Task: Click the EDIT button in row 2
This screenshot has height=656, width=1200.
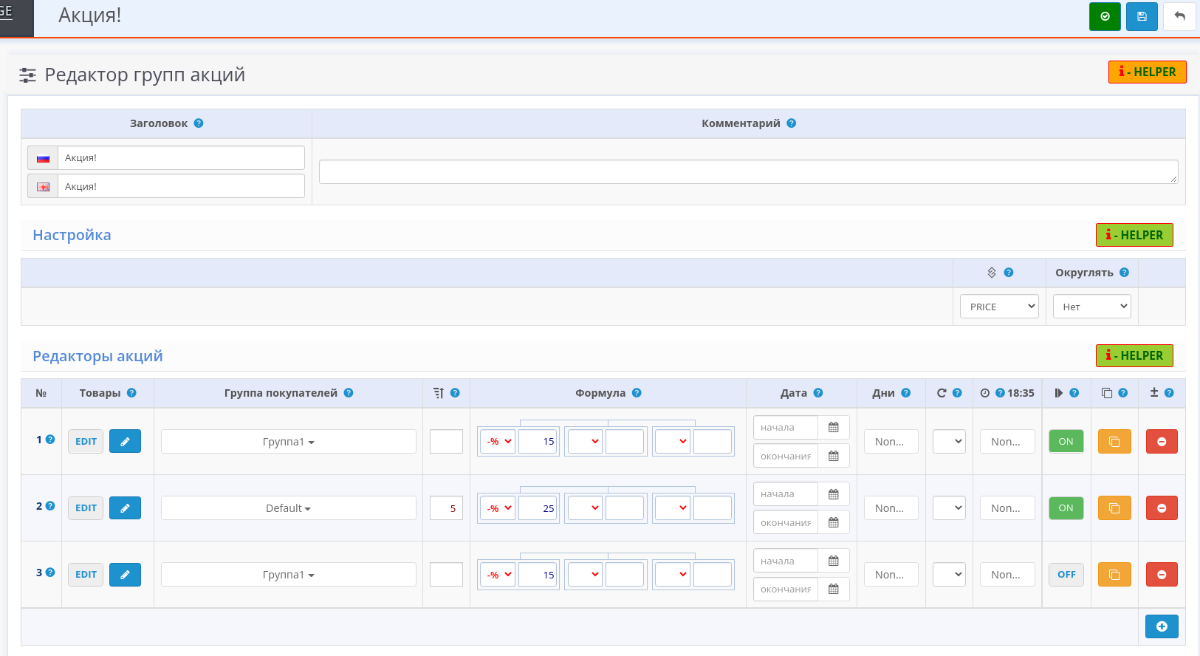Action: (86, 508)
